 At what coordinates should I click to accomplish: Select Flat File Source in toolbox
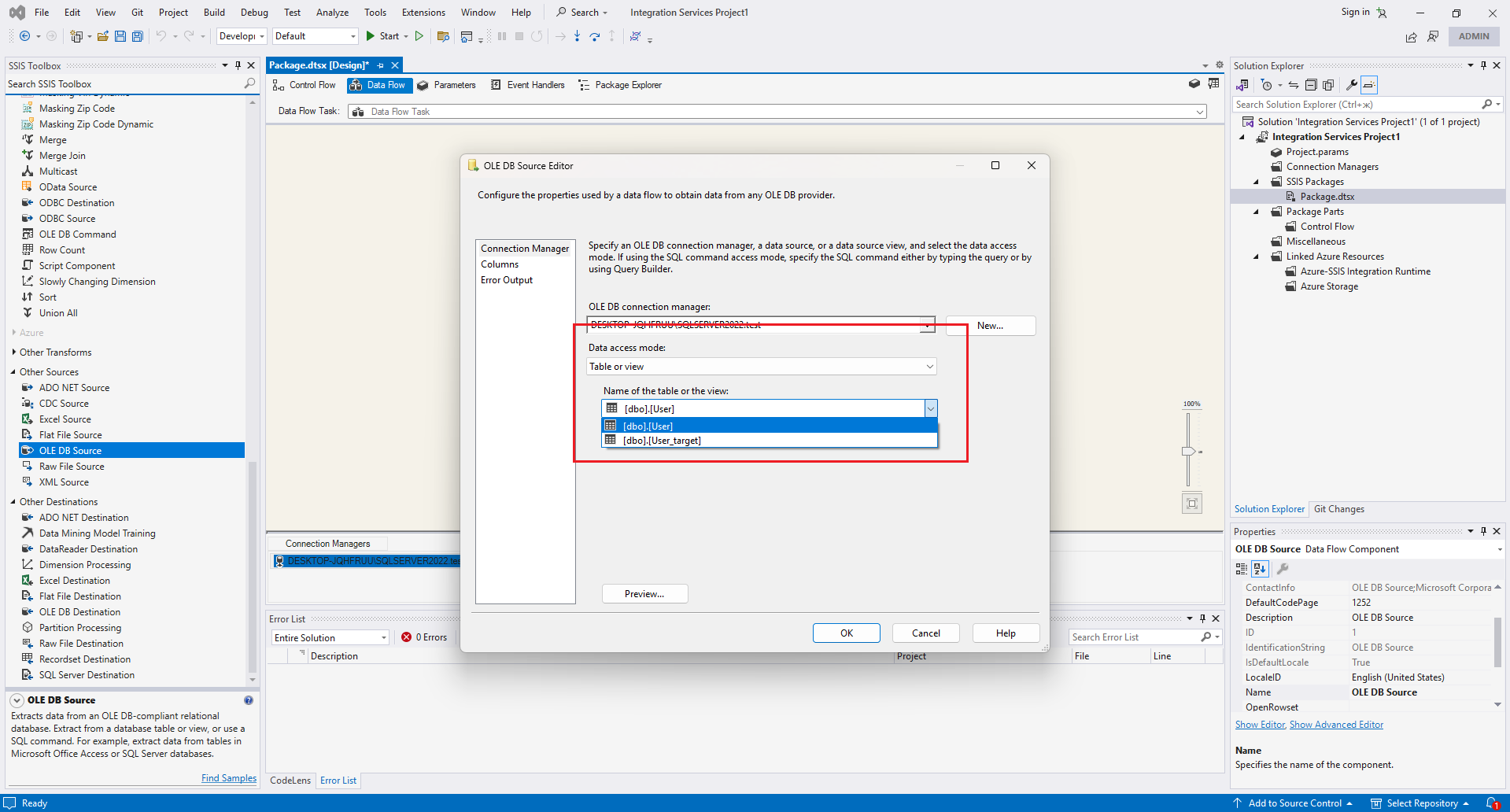pyautogui.click(x=70, y=435)
